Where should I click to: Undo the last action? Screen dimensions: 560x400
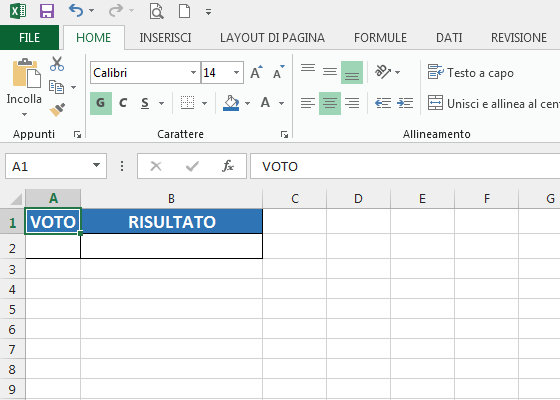click(x=76, y=11)
